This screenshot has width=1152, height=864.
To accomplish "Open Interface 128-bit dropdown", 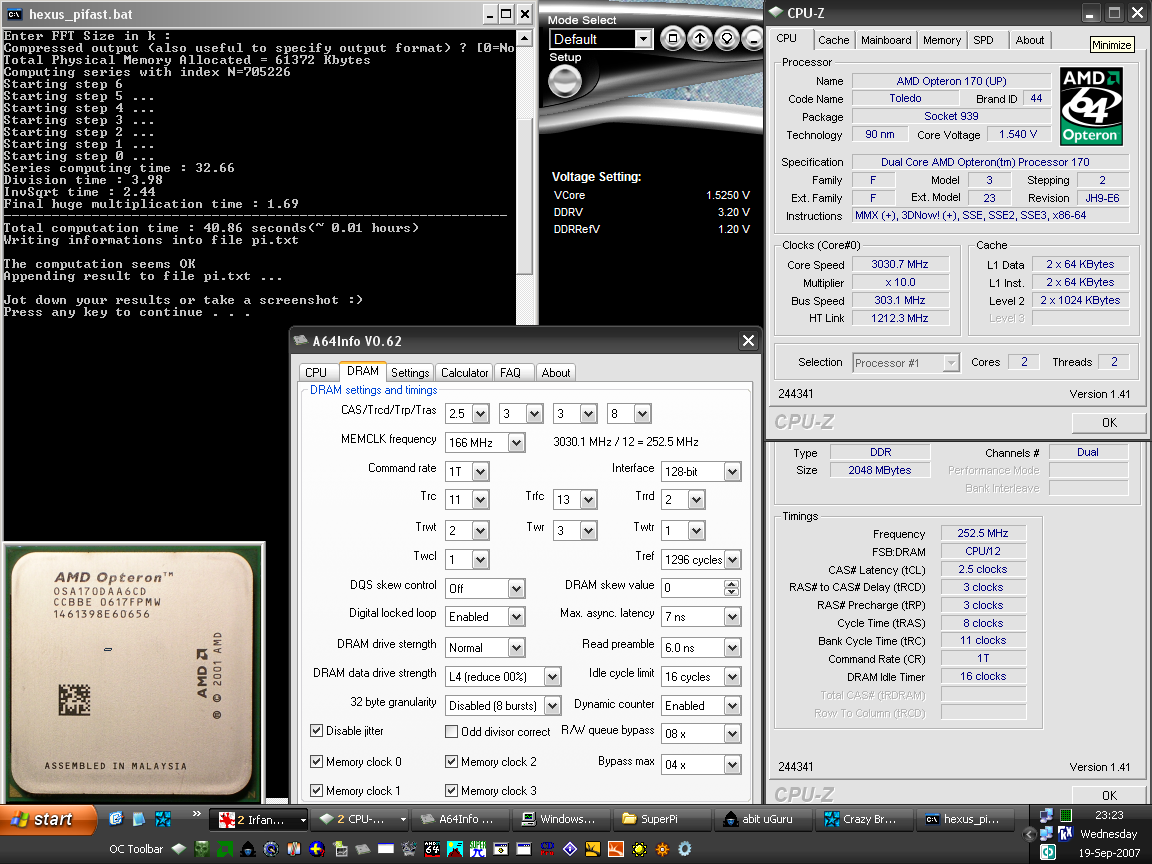I will click(x=701, y=472).
